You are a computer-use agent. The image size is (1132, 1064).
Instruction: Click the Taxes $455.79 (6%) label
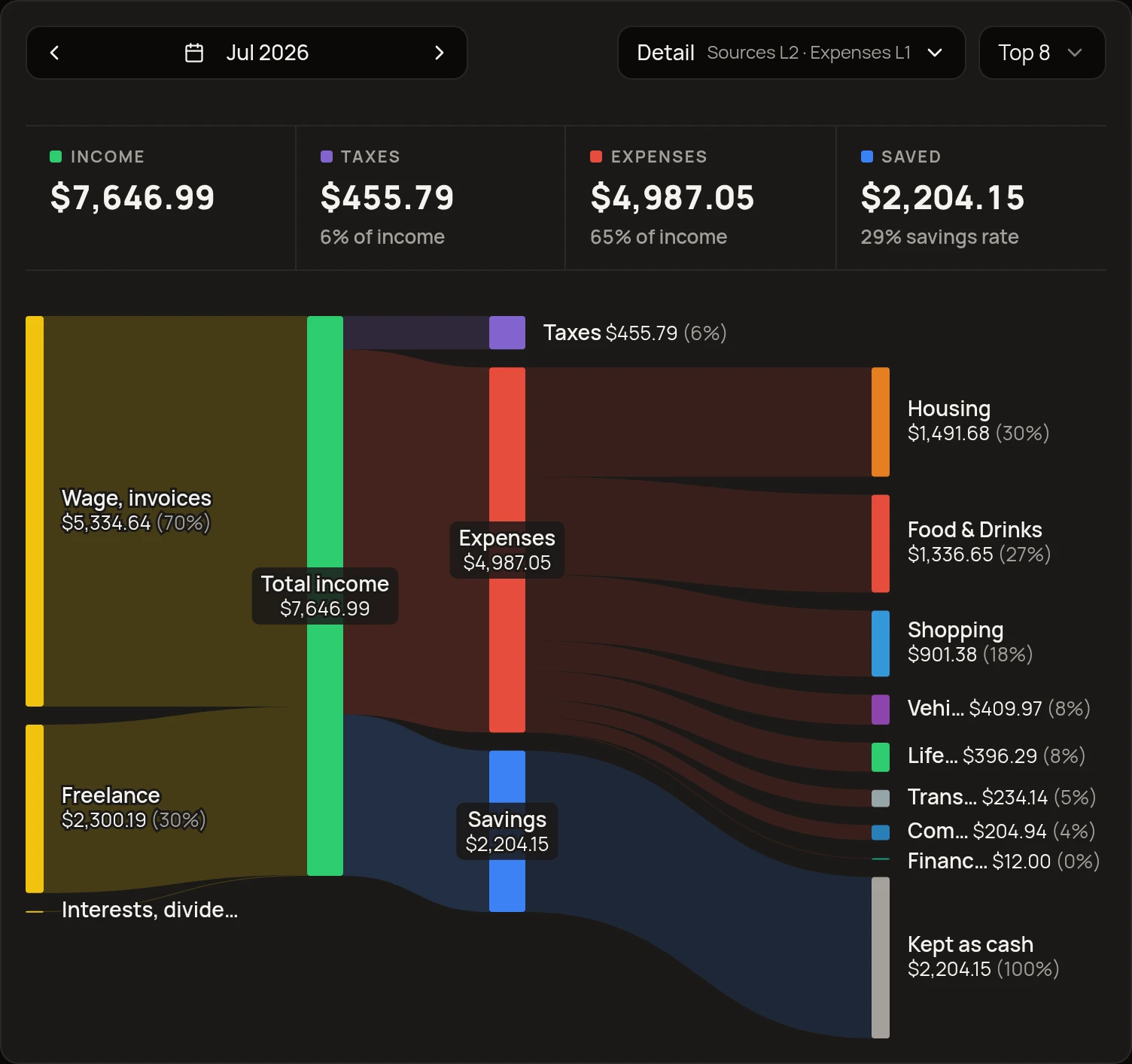pos(635,333)
